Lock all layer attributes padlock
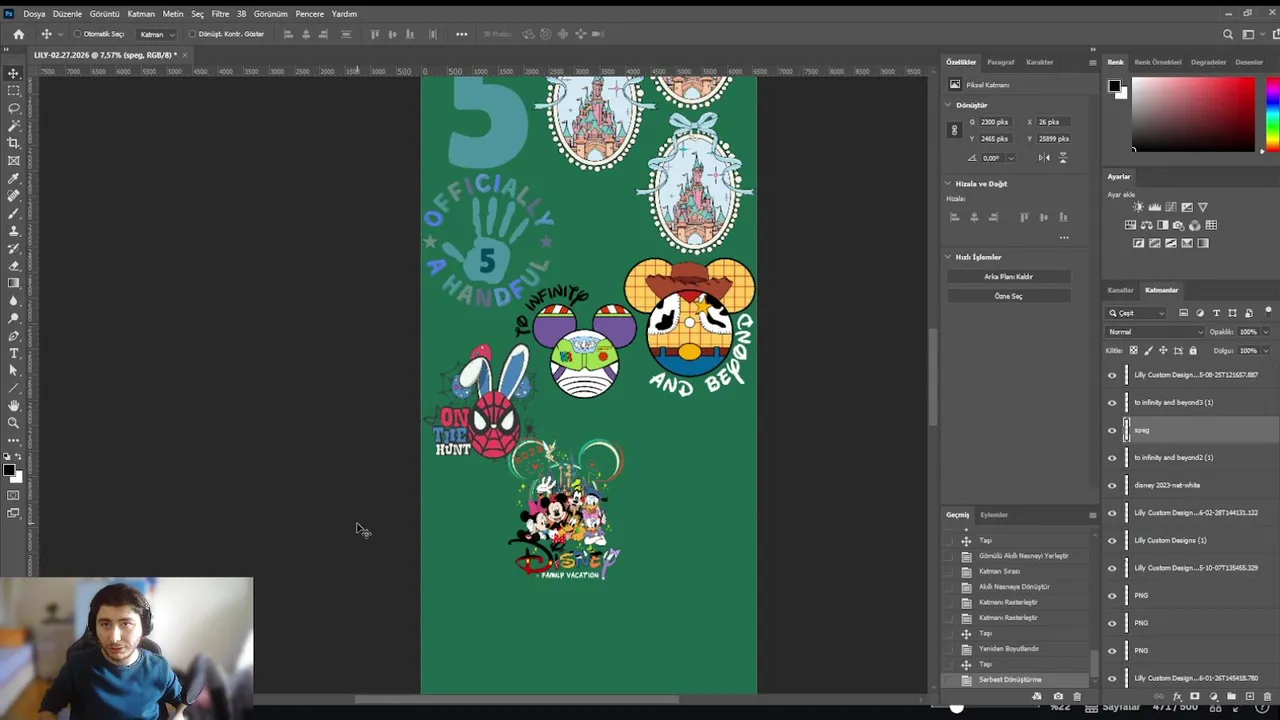This screenshot has width=1280, height=720. pyautogui.click(x=1192, y=351)
